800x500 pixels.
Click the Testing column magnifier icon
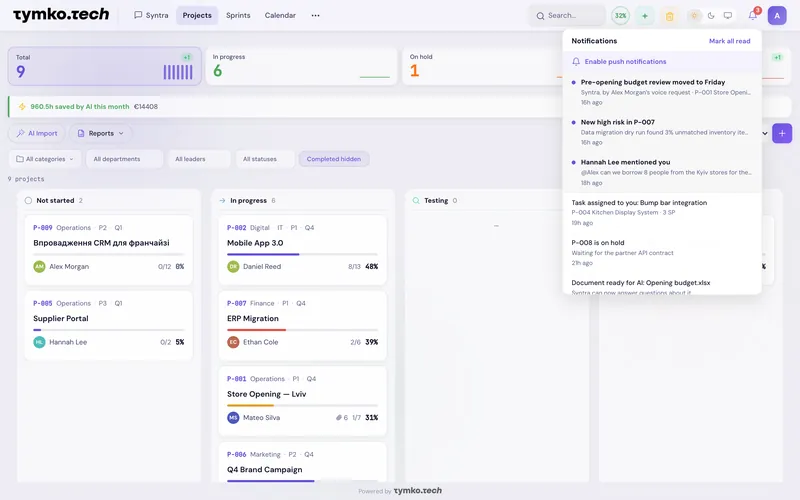pos(416,201)
